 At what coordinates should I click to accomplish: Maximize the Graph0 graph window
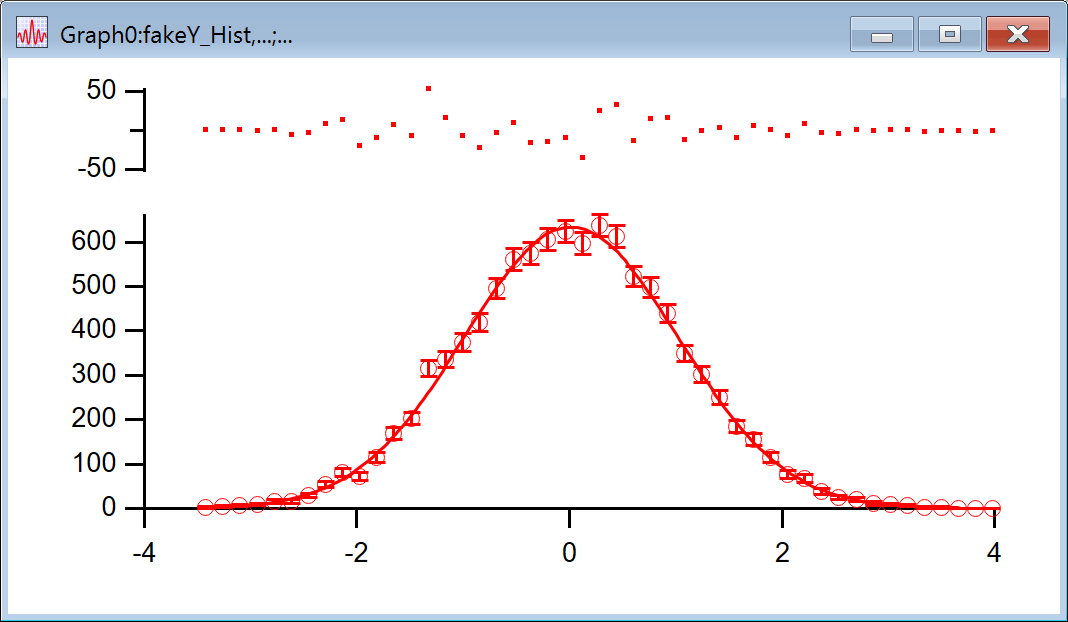[949, 35]
